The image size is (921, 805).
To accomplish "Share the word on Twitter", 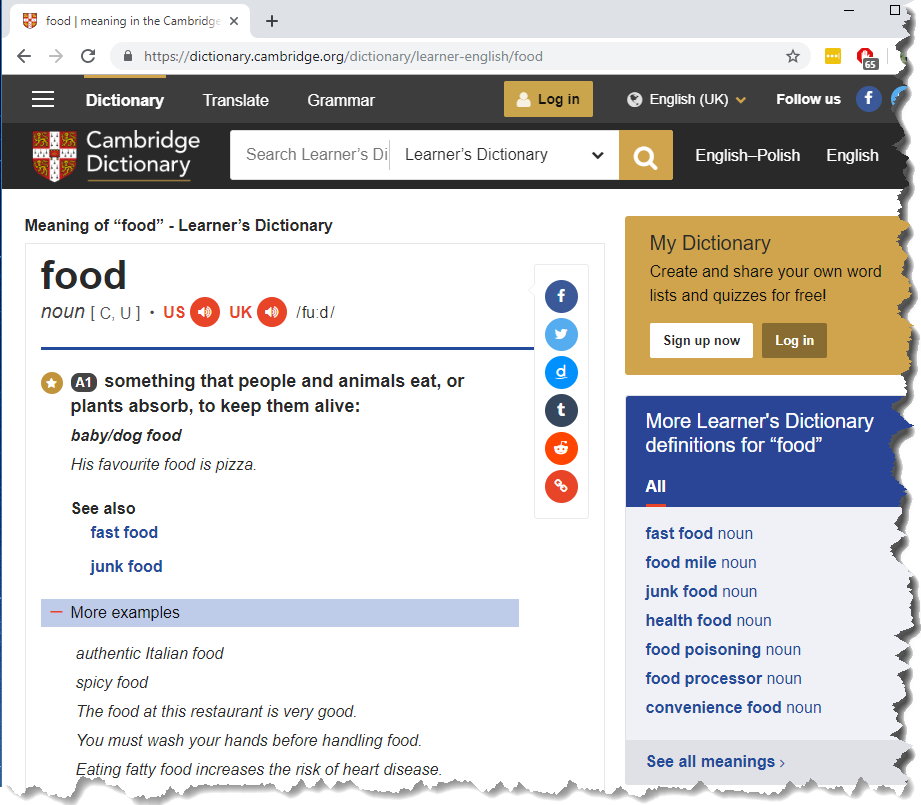I will [x=561, y=334].
